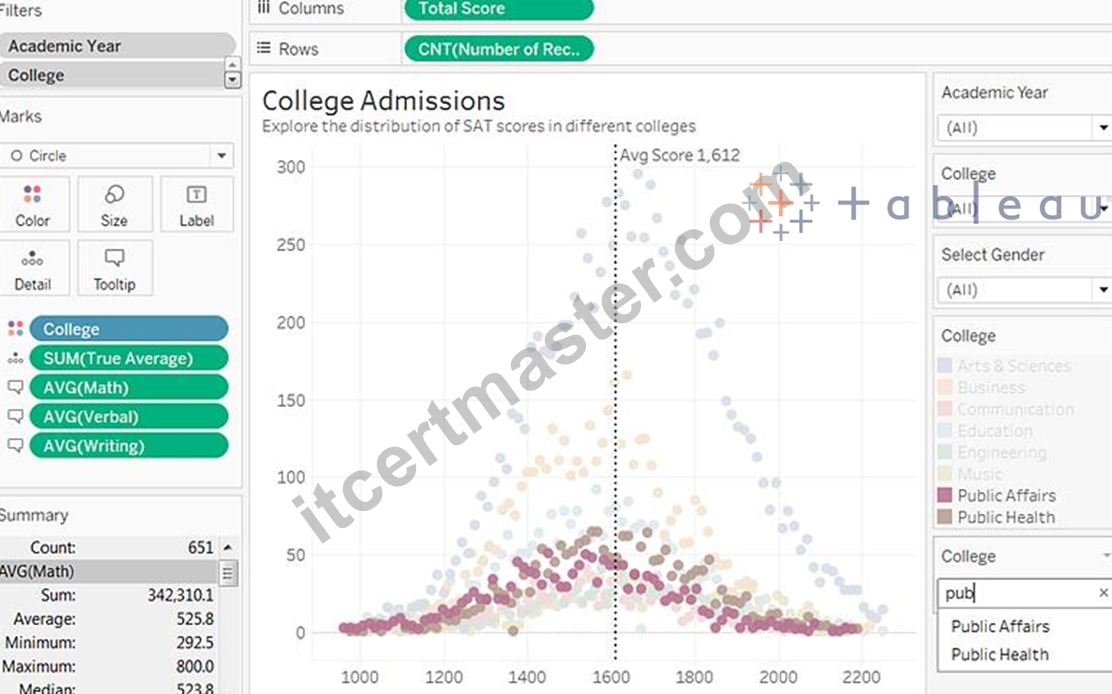This screenshot has width=1112, height=694.
Task: Click the Academic Year filter pill
Action: [x=117, y=46]
